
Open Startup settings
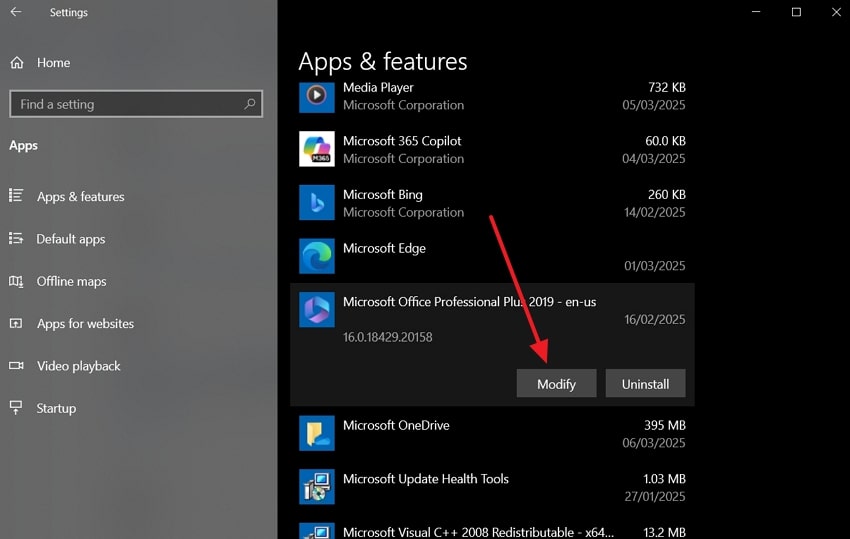tap(56, 408)
